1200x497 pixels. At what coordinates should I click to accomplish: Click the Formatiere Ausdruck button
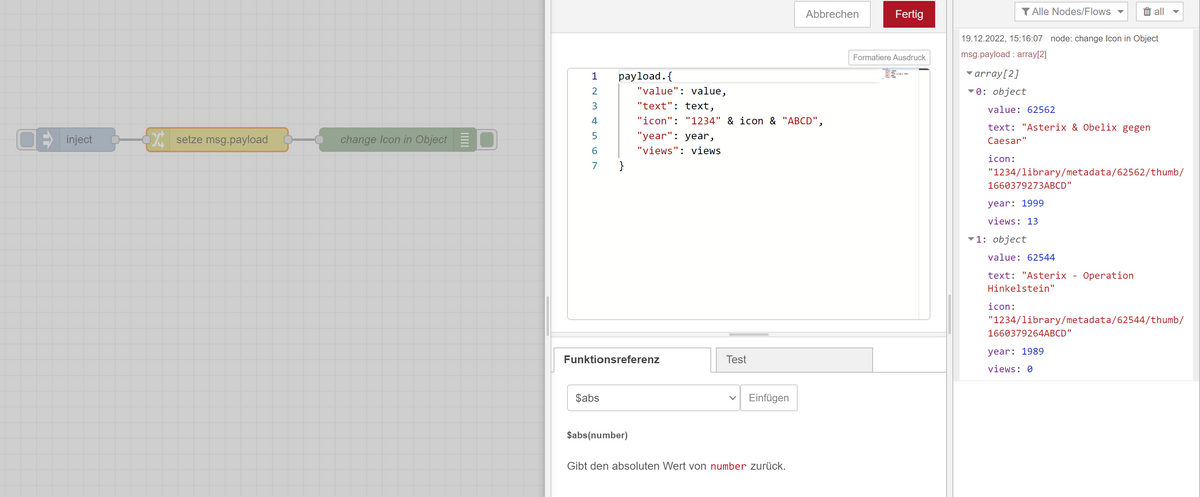(x=890, y=58)
